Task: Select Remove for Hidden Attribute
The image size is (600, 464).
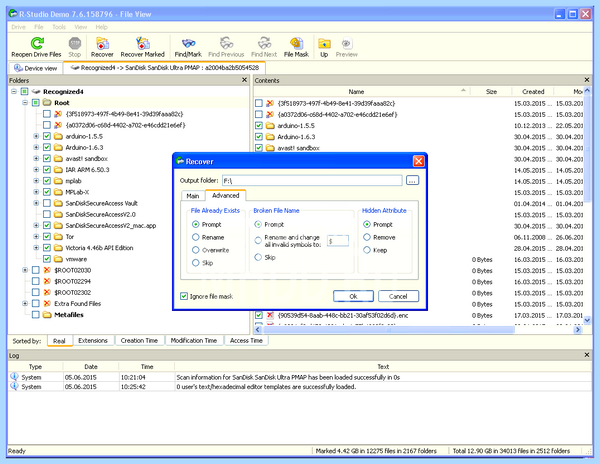Action: click(x=367, y=237)
